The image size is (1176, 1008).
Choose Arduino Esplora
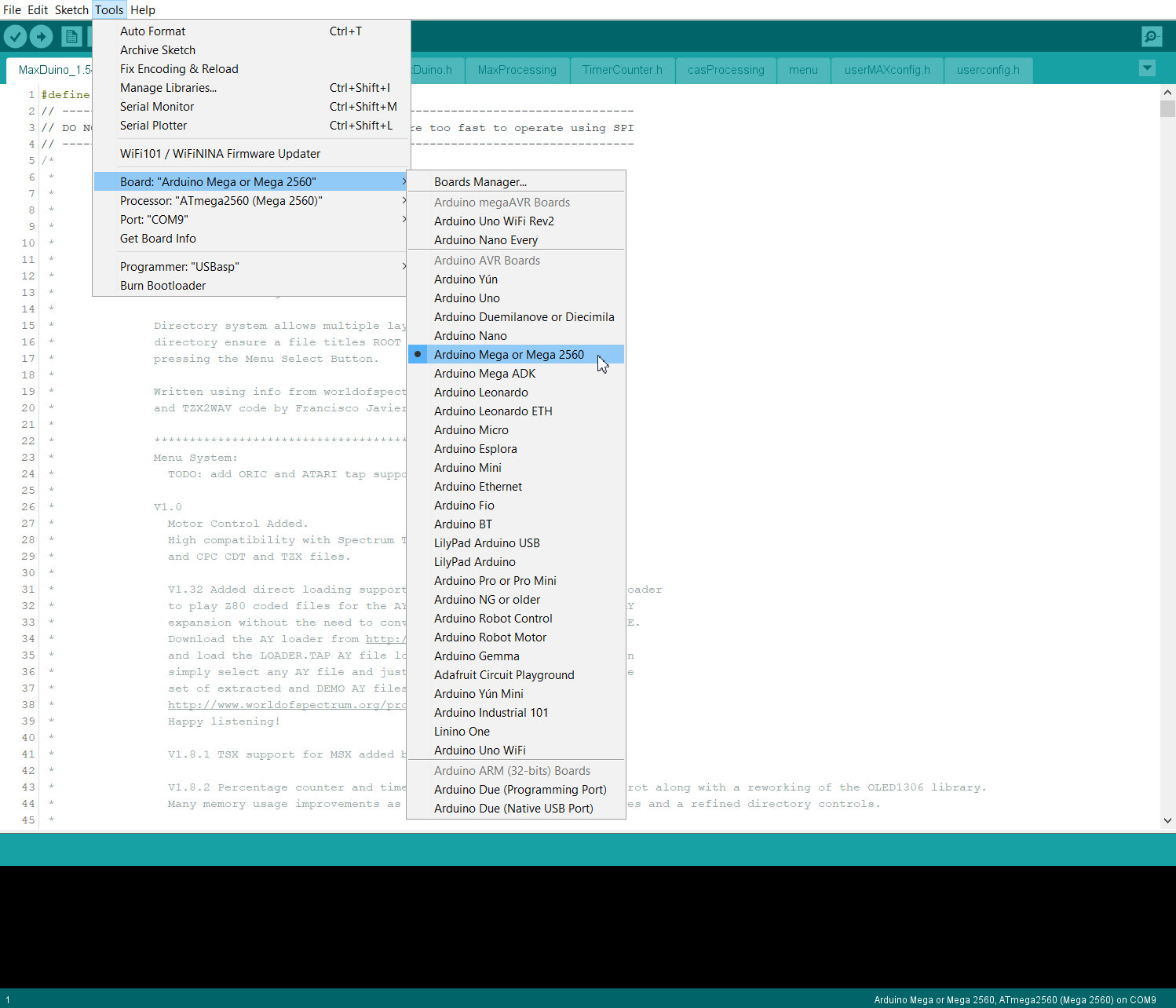pyautogui.click(x=516, y=449)
